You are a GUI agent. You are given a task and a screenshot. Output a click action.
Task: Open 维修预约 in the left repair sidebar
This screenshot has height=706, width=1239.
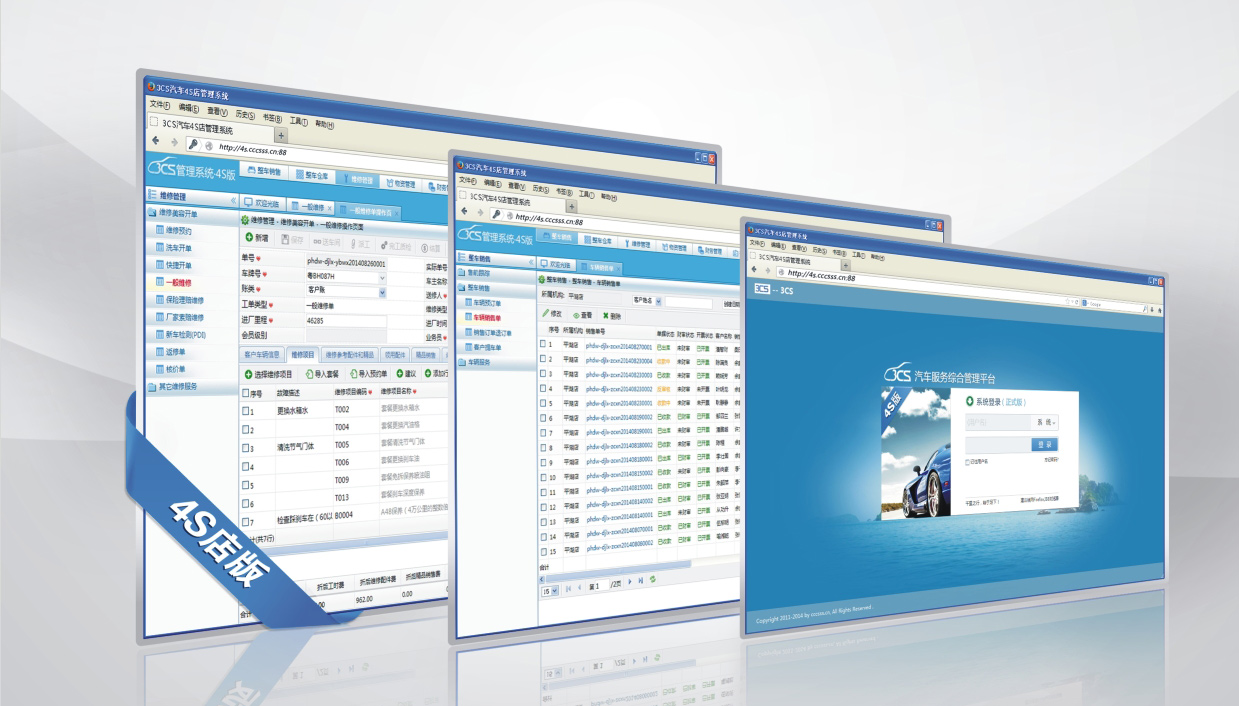(x=174, y=231)
